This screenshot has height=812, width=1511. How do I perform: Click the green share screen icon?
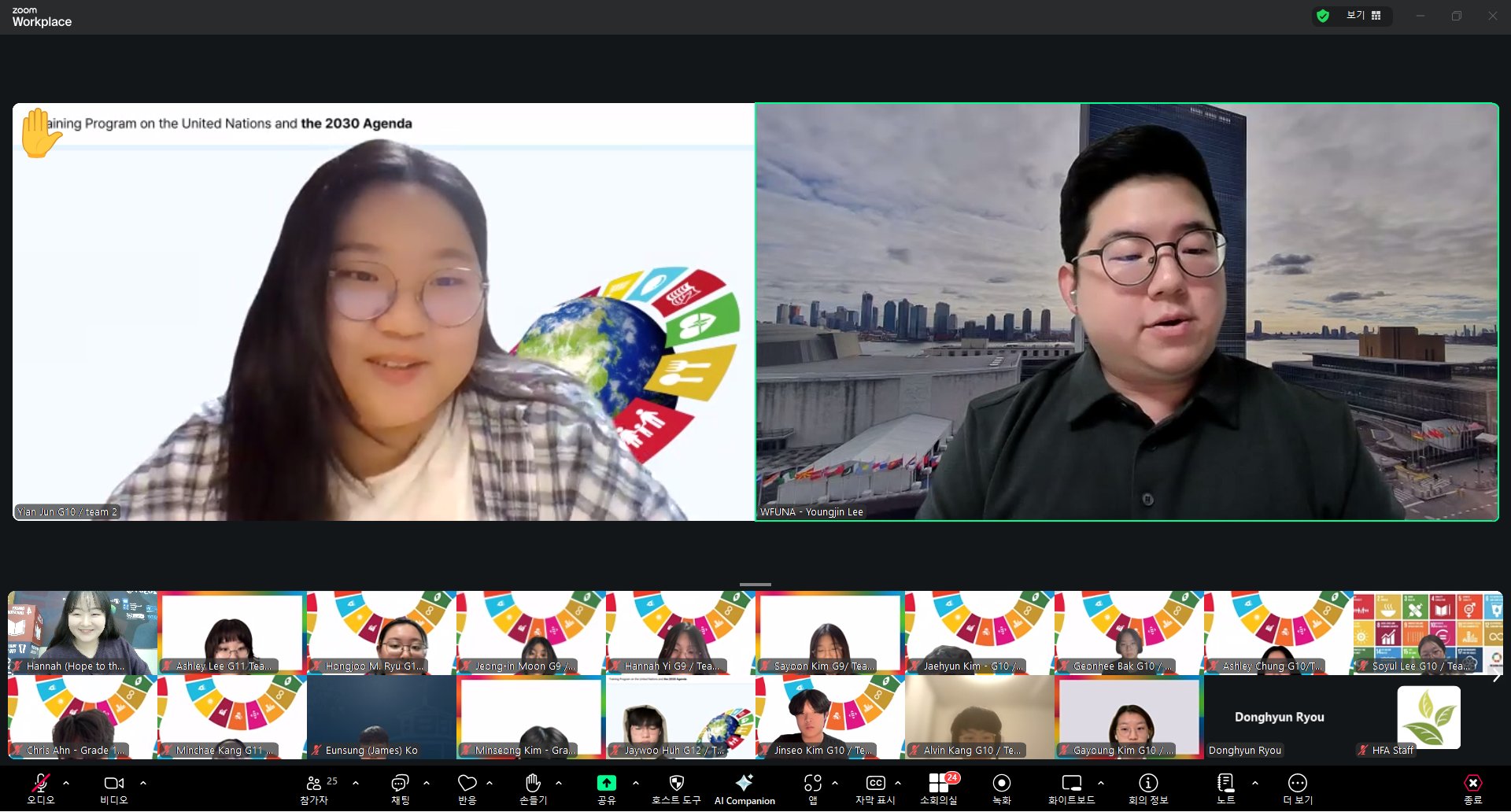pyautogui.click(x=607, y=783)
